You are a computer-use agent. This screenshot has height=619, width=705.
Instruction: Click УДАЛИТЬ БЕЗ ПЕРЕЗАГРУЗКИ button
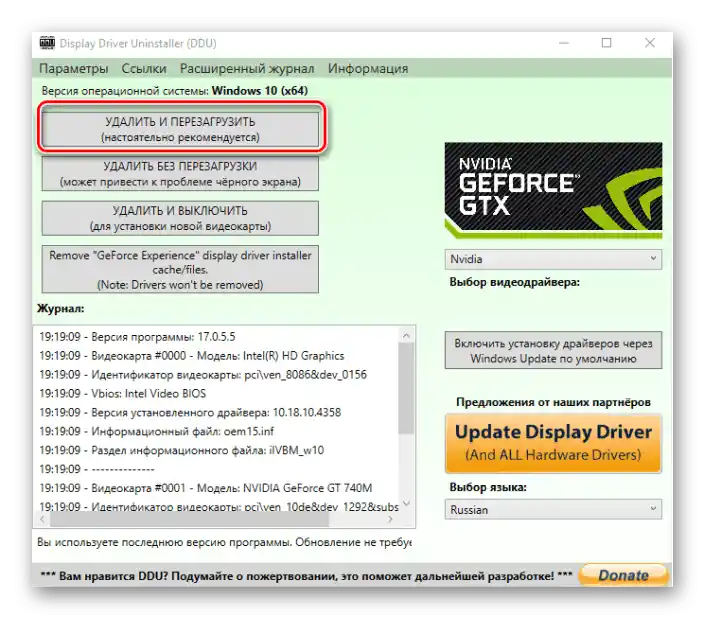coord(180,174)
